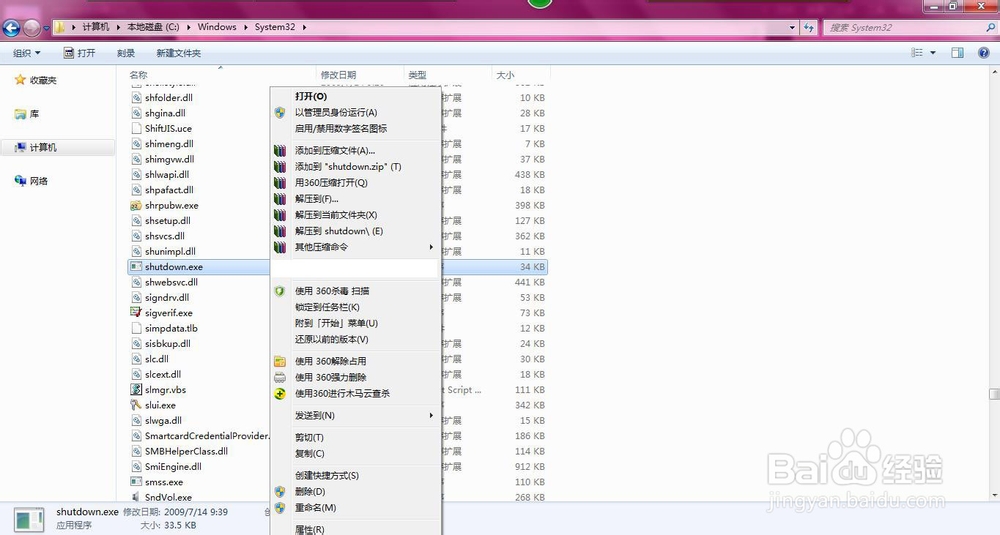The height and width of the screenshot is (535, 1000).
Task: Click the 360 trojan cloud scan icon
Action: click(280, 393)
